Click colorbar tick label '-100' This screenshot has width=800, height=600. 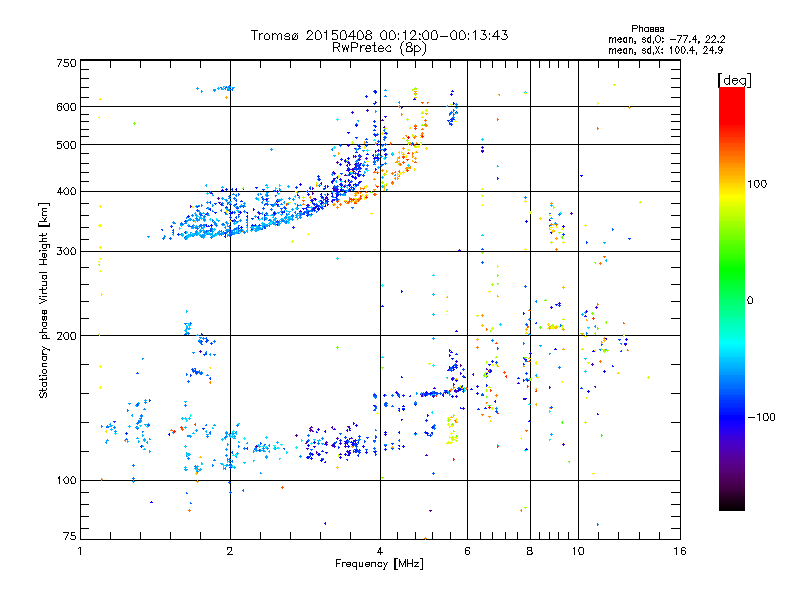point(761,417)
